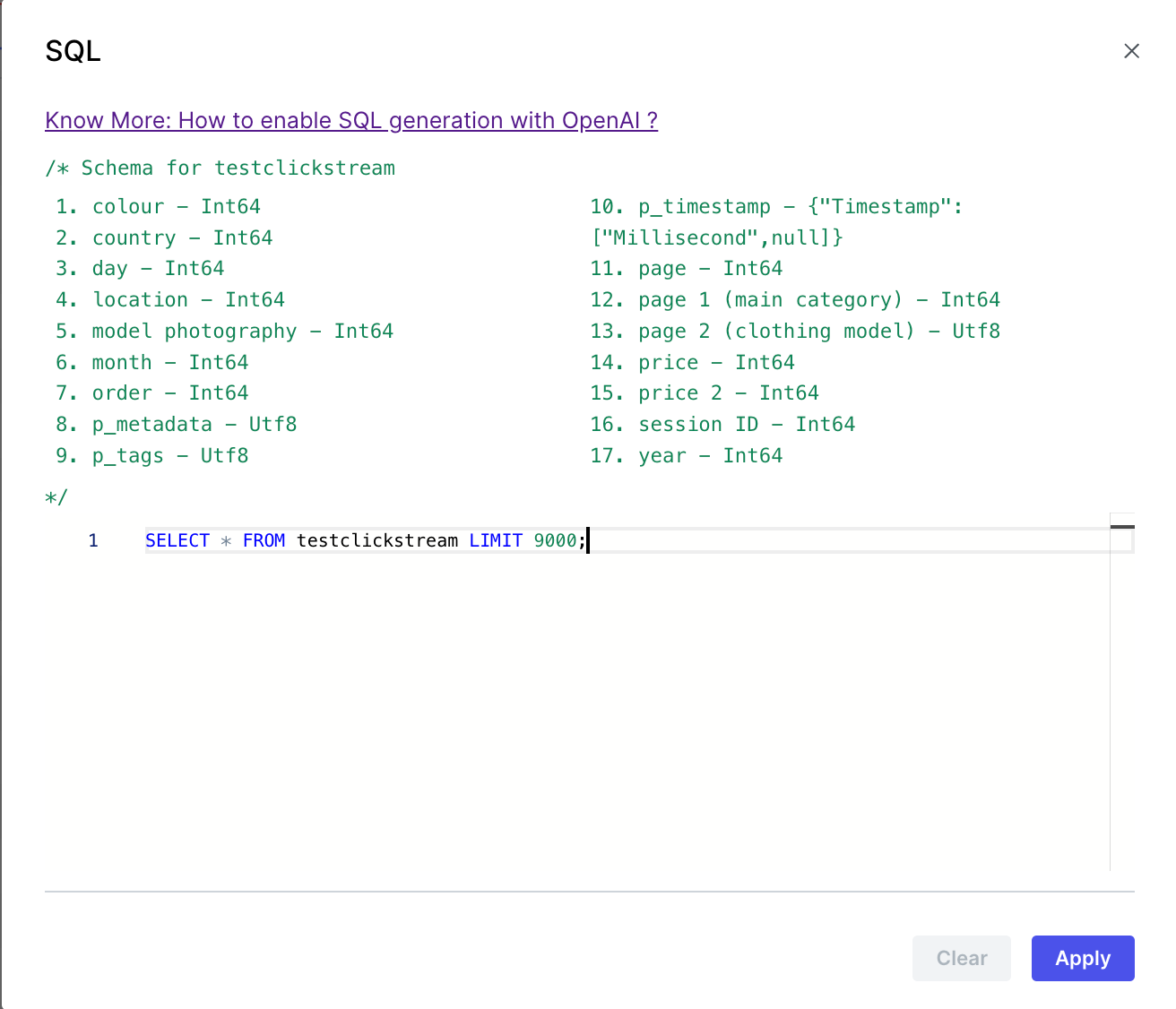This screenshot has height=1009, width=1176.
Task: Click schema row 'day - Int64'
Action: (140, 268)
